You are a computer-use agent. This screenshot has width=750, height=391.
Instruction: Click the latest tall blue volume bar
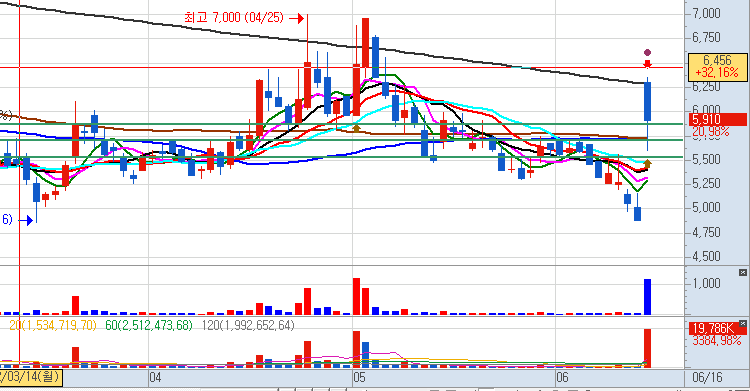(647, 297)
